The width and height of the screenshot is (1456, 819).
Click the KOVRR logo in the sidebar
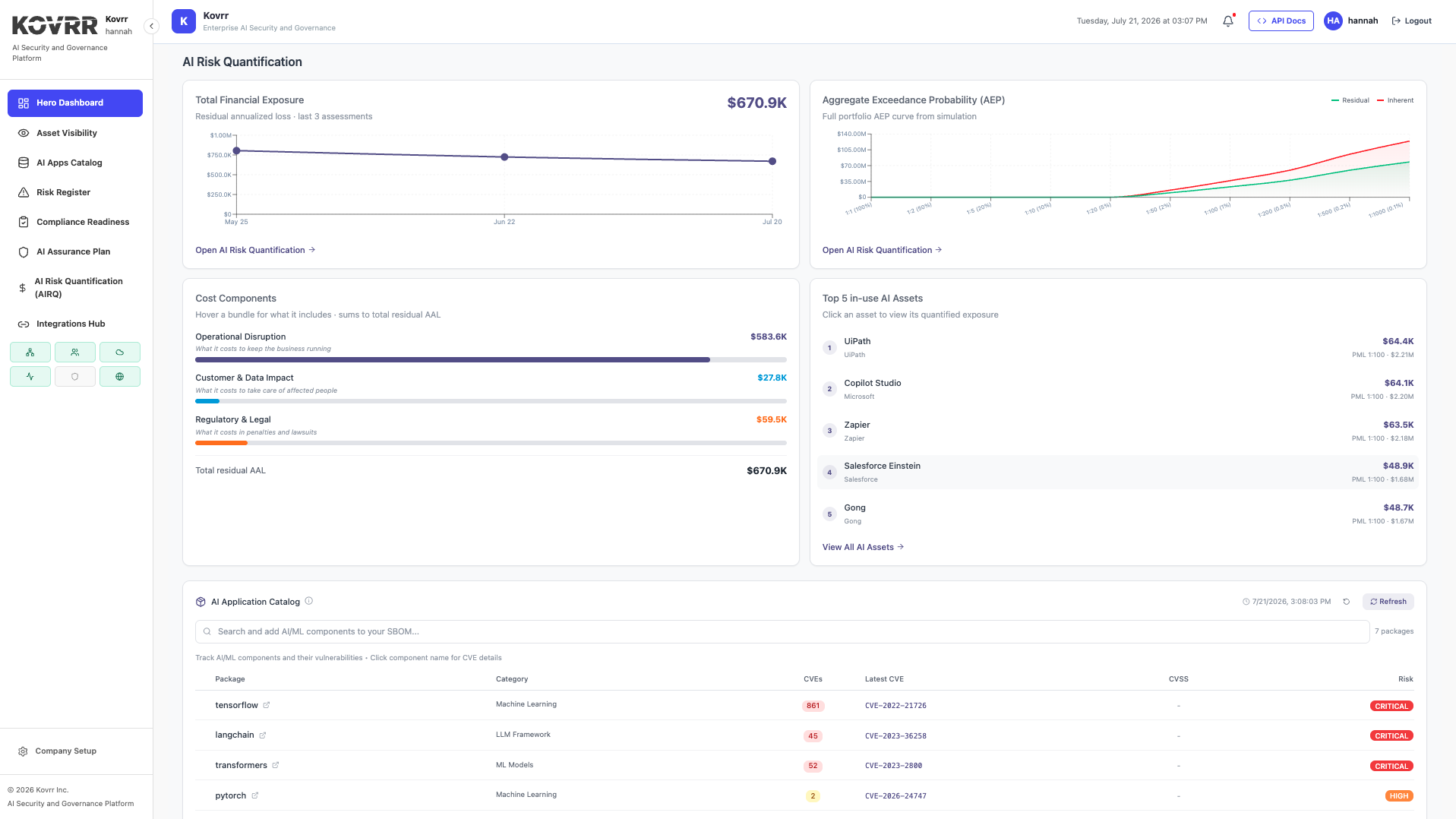click(55, 26)
